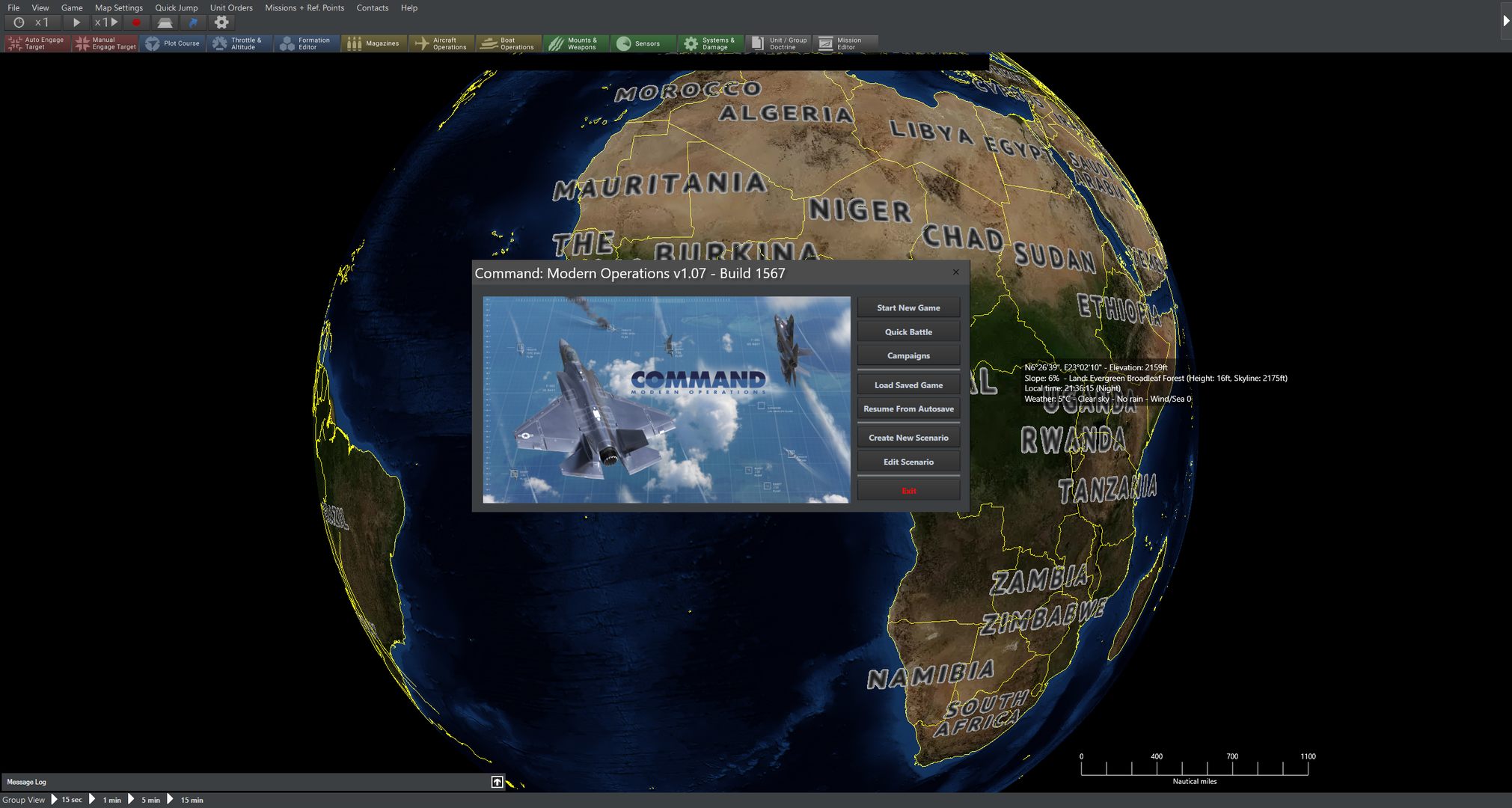Click the Quick Battle button
This screenshot has height=808, width=1512.
pyautogui.click(x=908, y=331)
